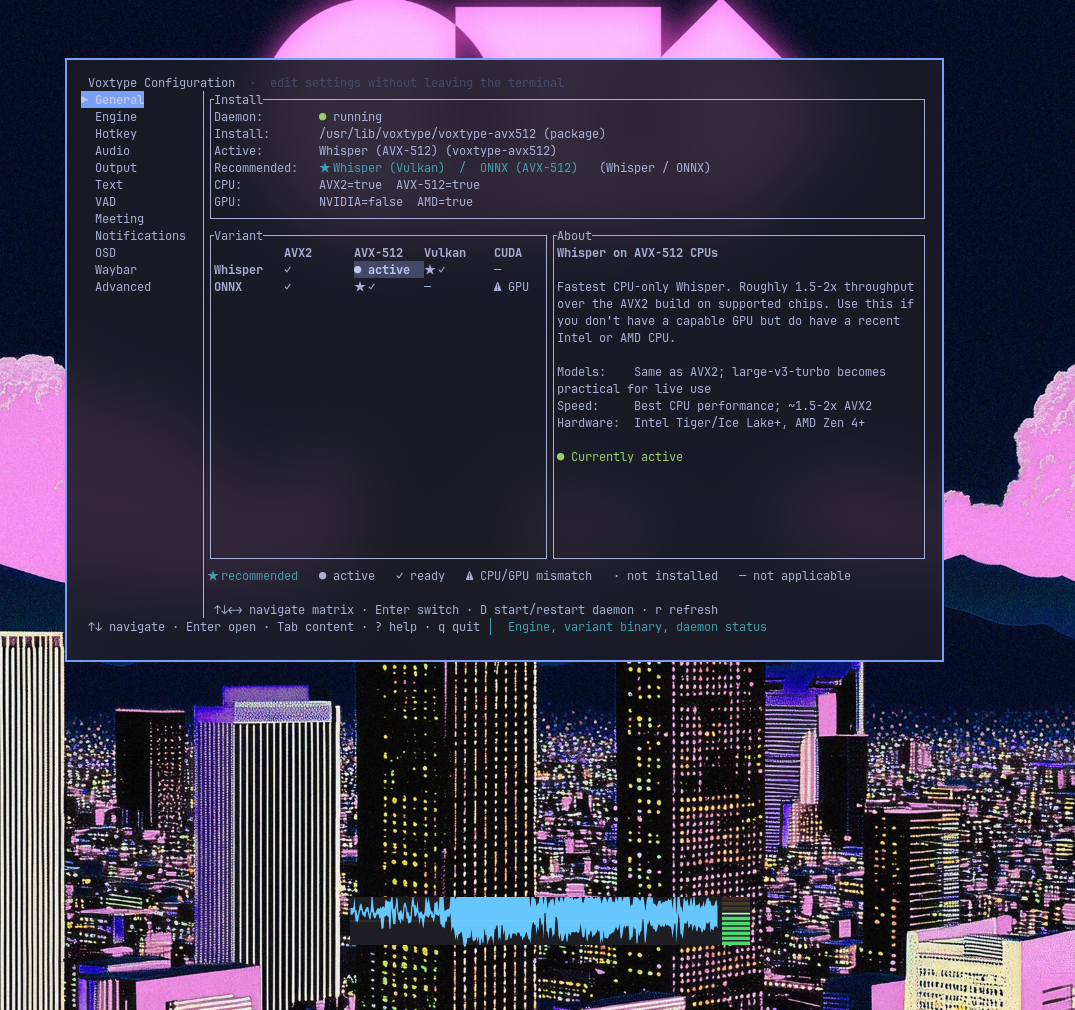Click the AMD=true GPU value
Viewport: 1075px width, 1010px height.
point(445,202)
